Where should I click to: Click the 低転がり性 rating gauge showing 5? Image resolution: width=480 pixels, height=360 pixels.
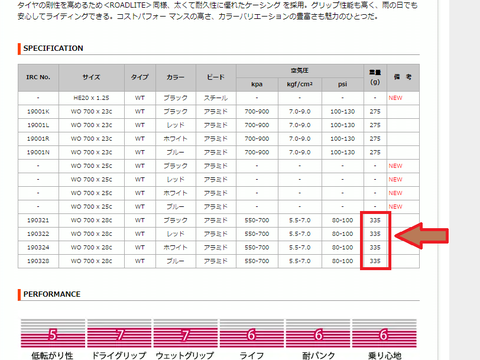pyautogui.click(x=53, y=334)
